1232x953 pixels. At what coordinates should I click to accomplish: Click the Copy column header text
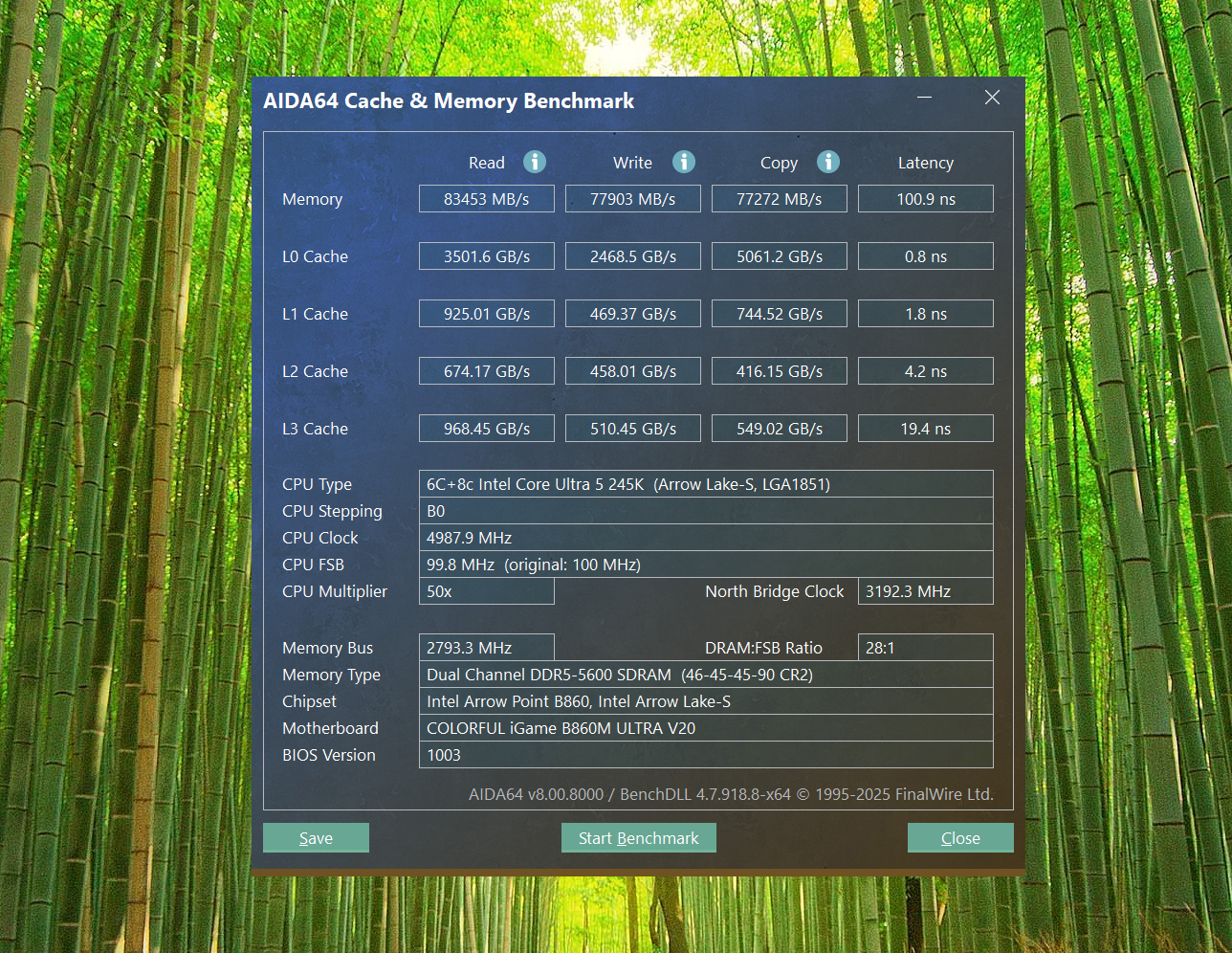pyautogui.click(x=780, y=164)
